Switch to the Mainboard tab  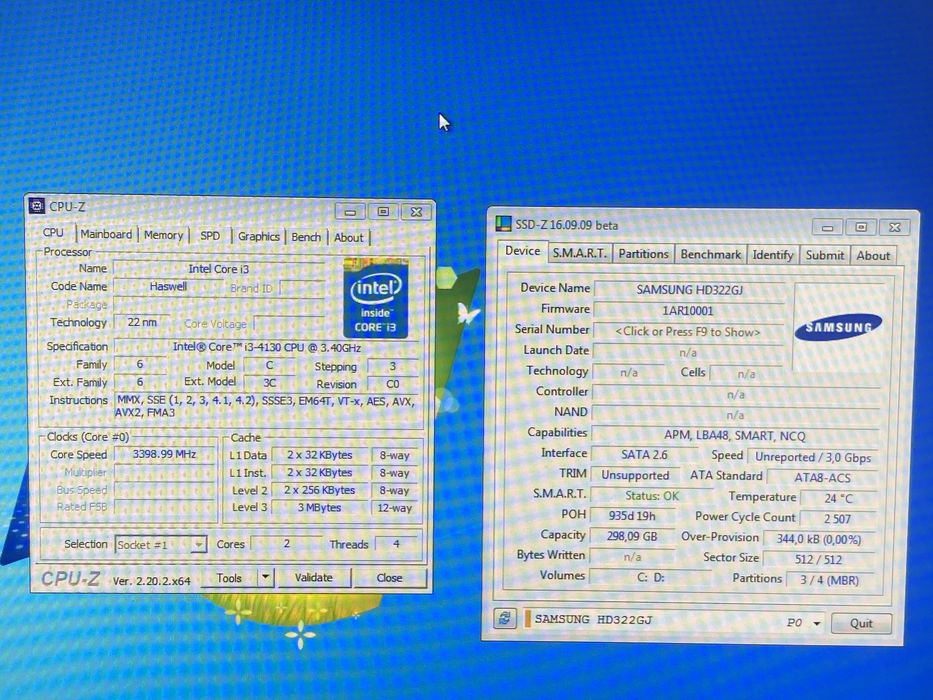106,235
